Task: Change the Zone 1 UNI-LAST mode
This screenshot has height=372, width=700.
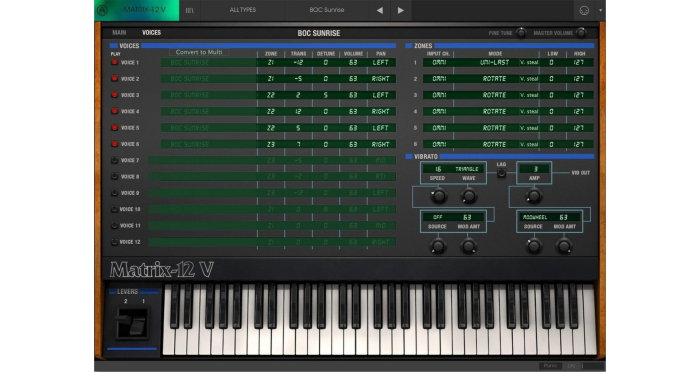Action: (x=495, y=63)
